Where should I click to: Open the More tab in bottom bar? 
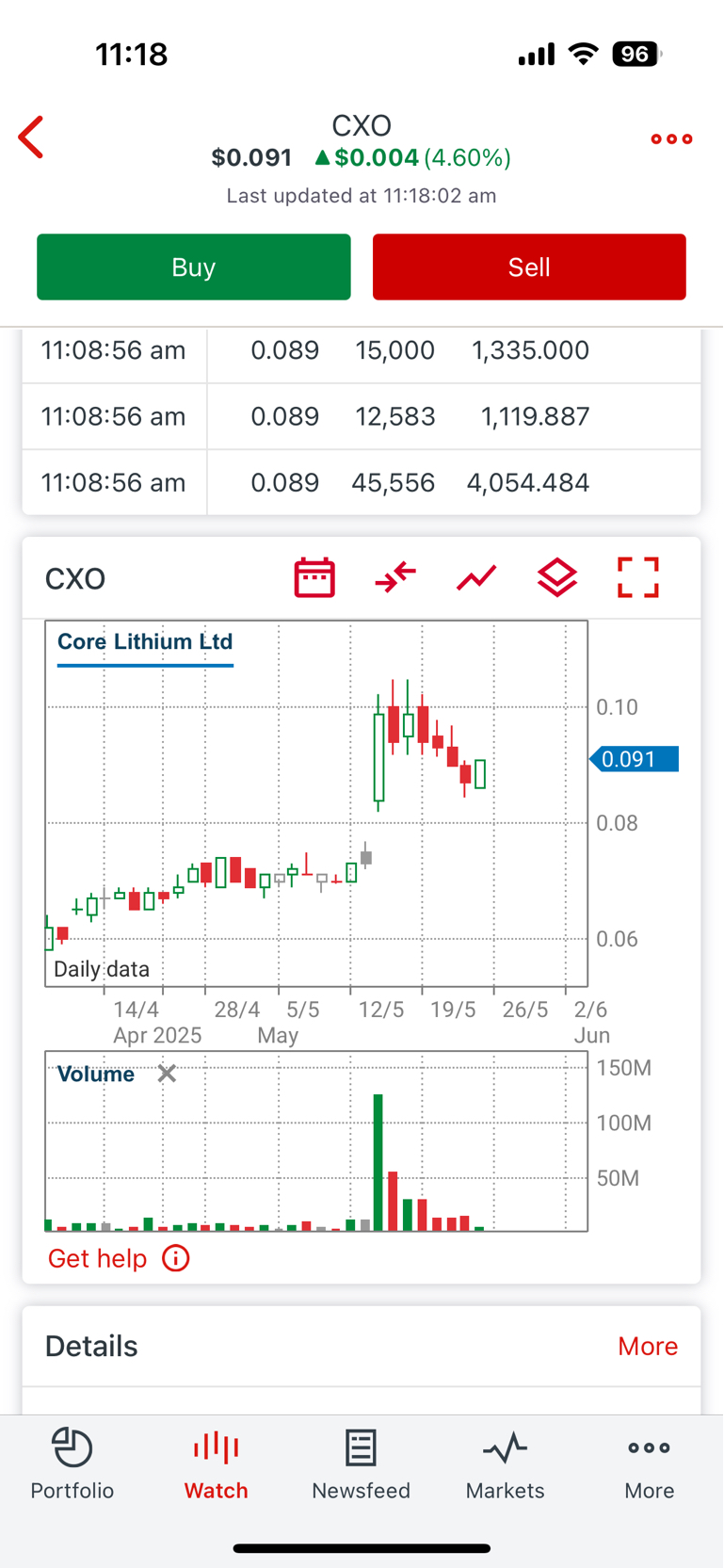coord(650,1464)
